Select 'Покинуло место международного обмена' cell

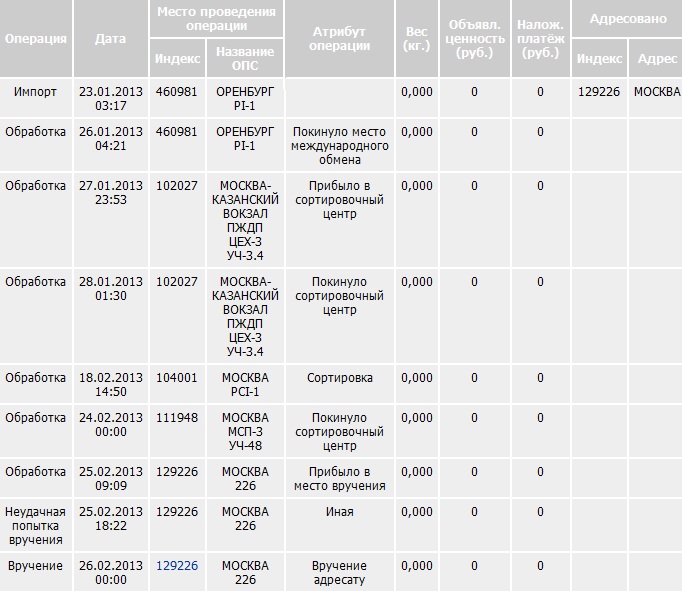pos(339,145)
